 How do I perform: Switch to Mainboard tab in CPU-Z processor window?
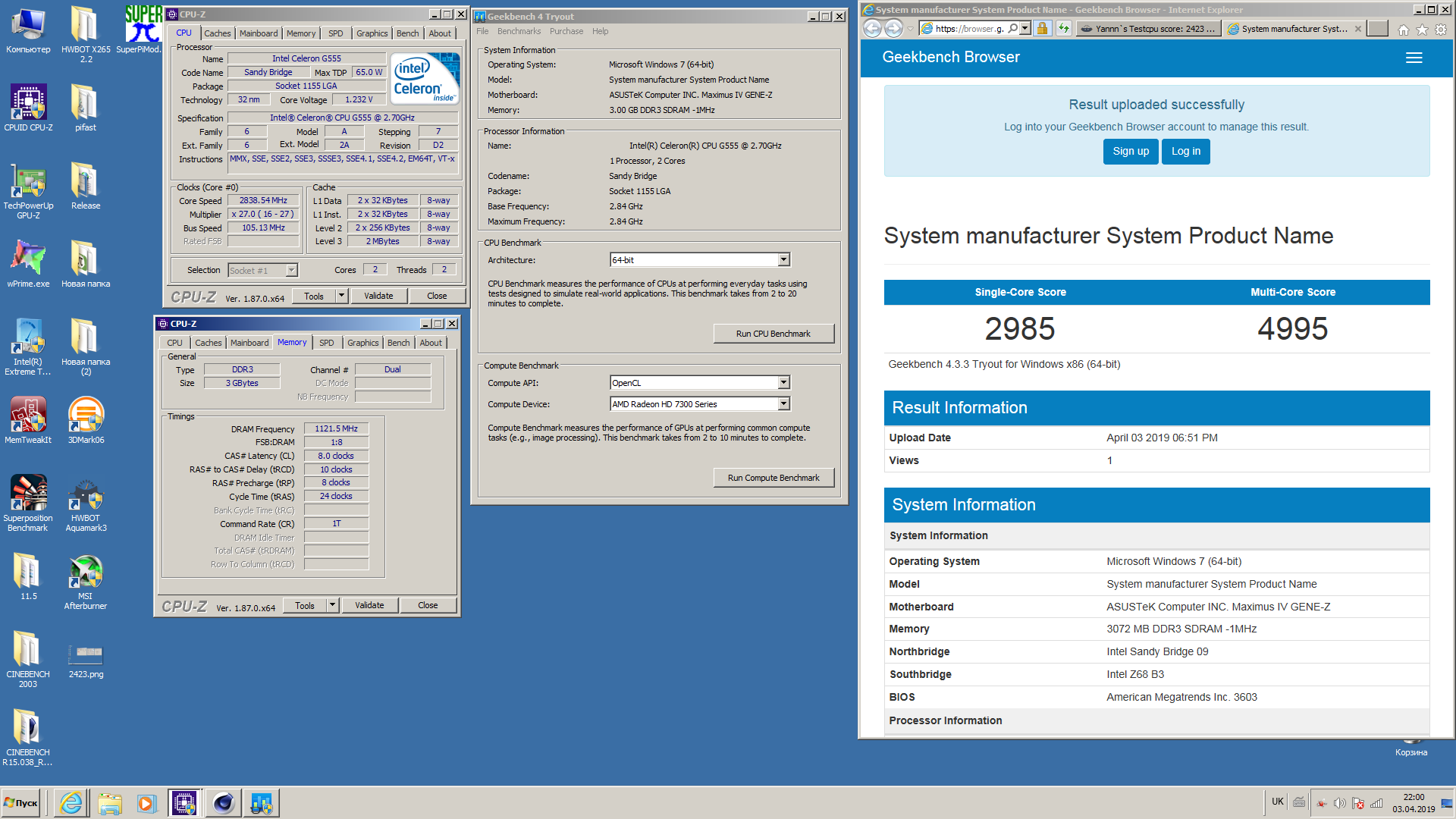259,33
